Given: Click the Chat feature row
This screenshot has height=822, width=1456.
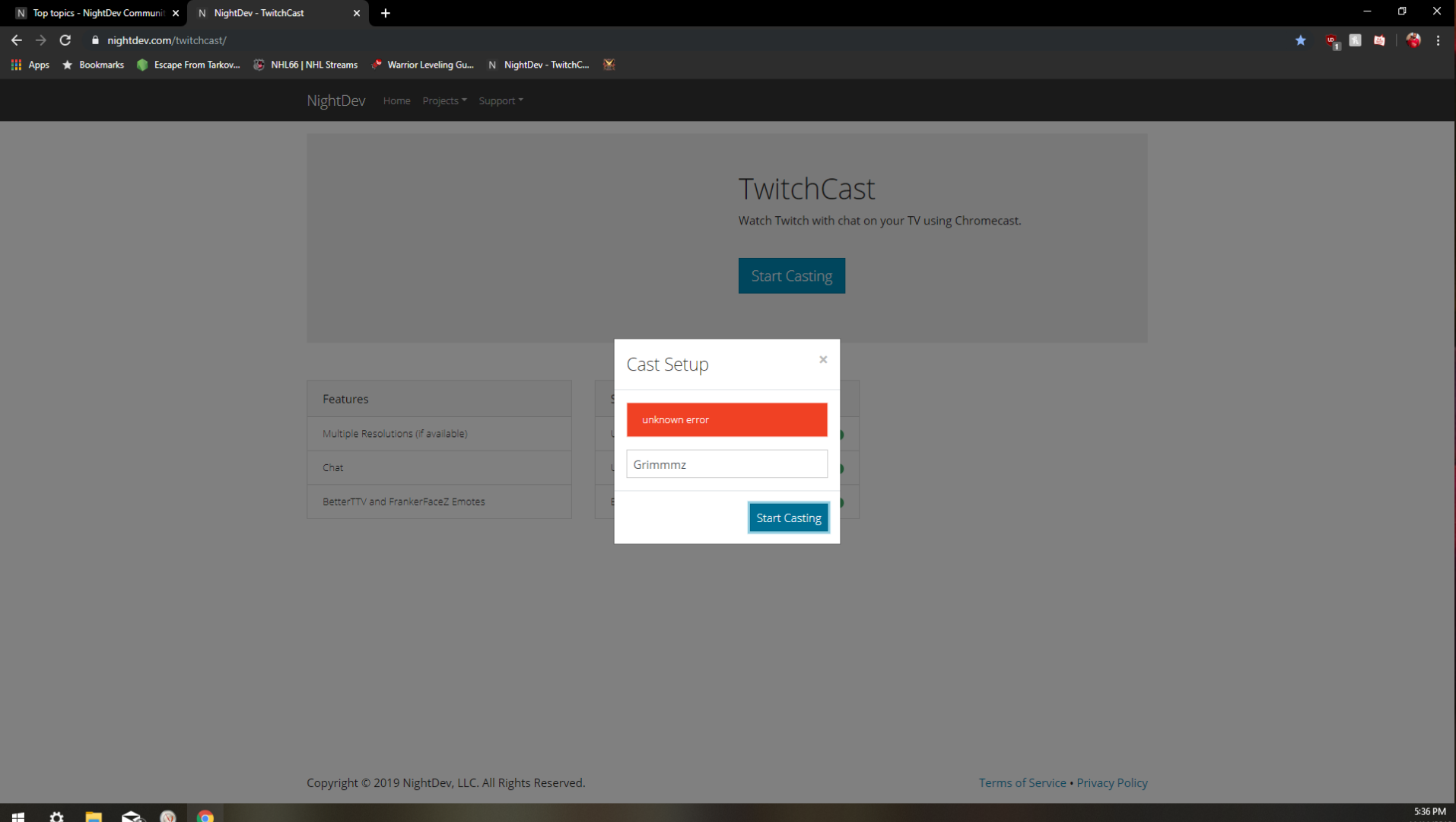Looking at the screenshot, I should point(439,468).
